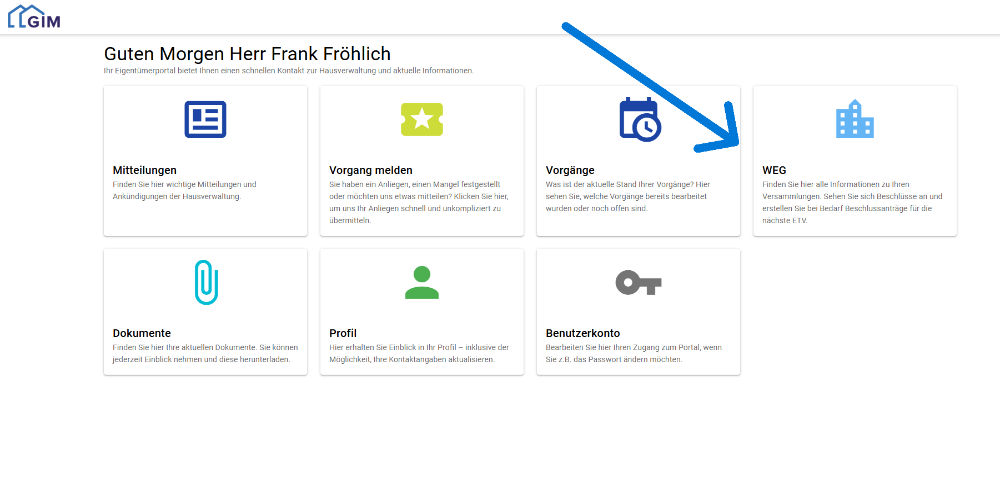Click the Guten Morgen greeting heading
The height and width of the screenshot is (500, 1000).
click(x=247, y=54)
